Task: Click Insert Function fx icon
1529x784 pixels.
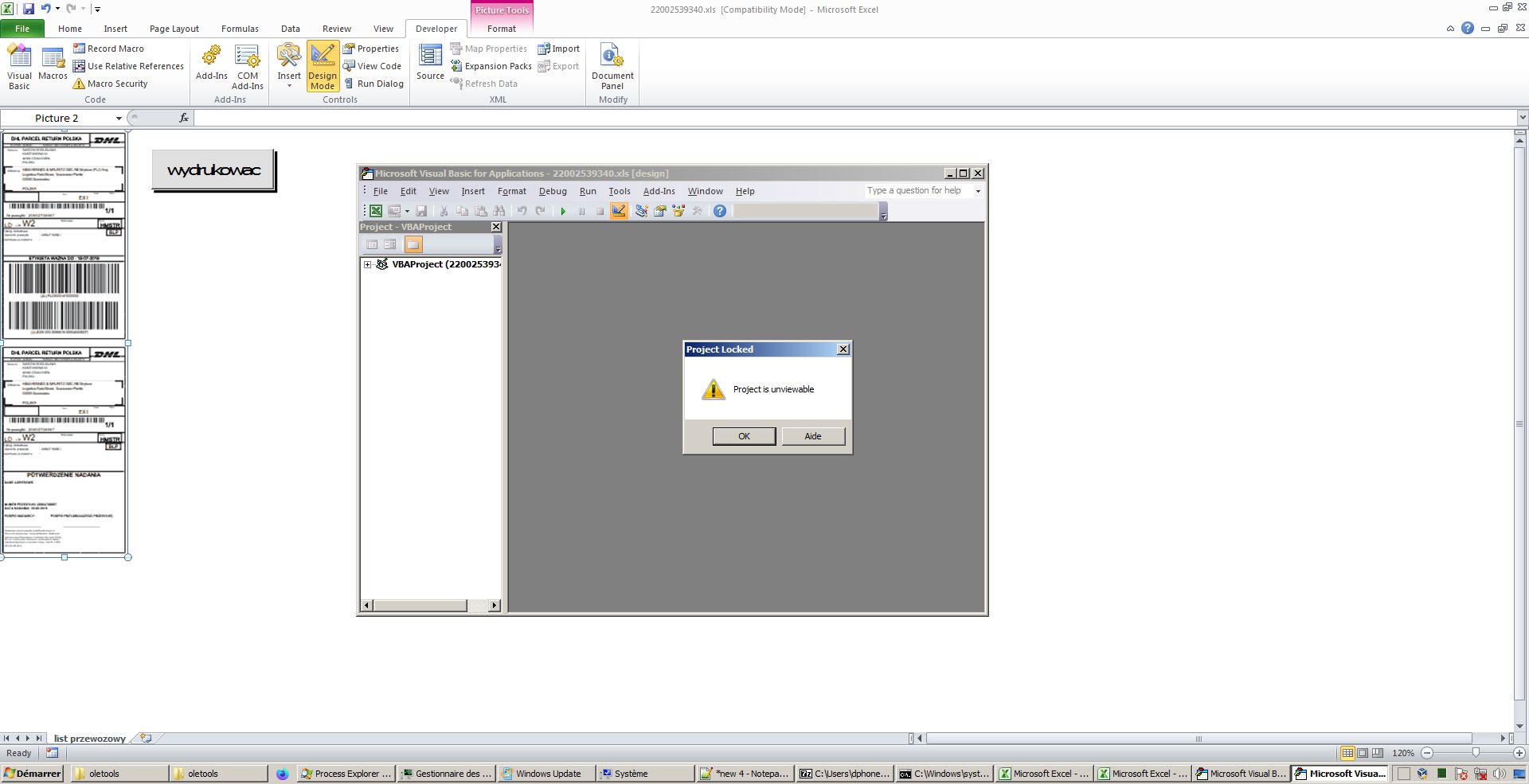Action: (x=184, y=118)
